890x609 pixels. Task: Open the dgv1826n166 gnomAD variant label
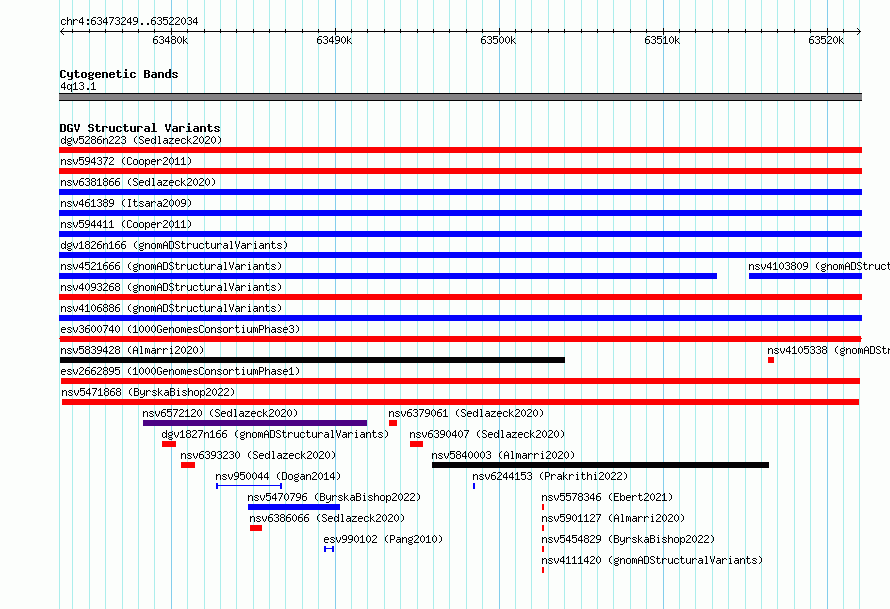[x=174, y=245]
